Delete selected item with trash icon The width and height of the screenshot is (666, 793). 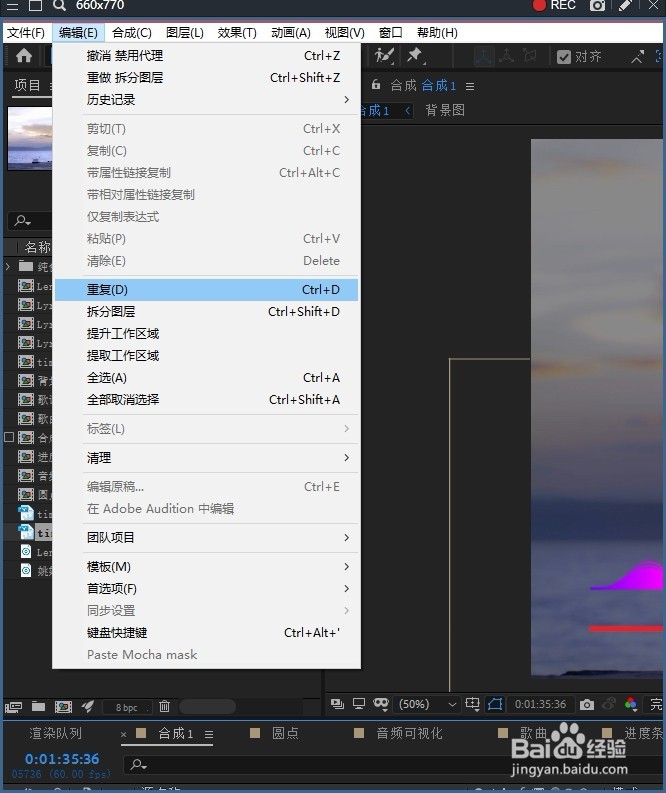tap(164, 706)
